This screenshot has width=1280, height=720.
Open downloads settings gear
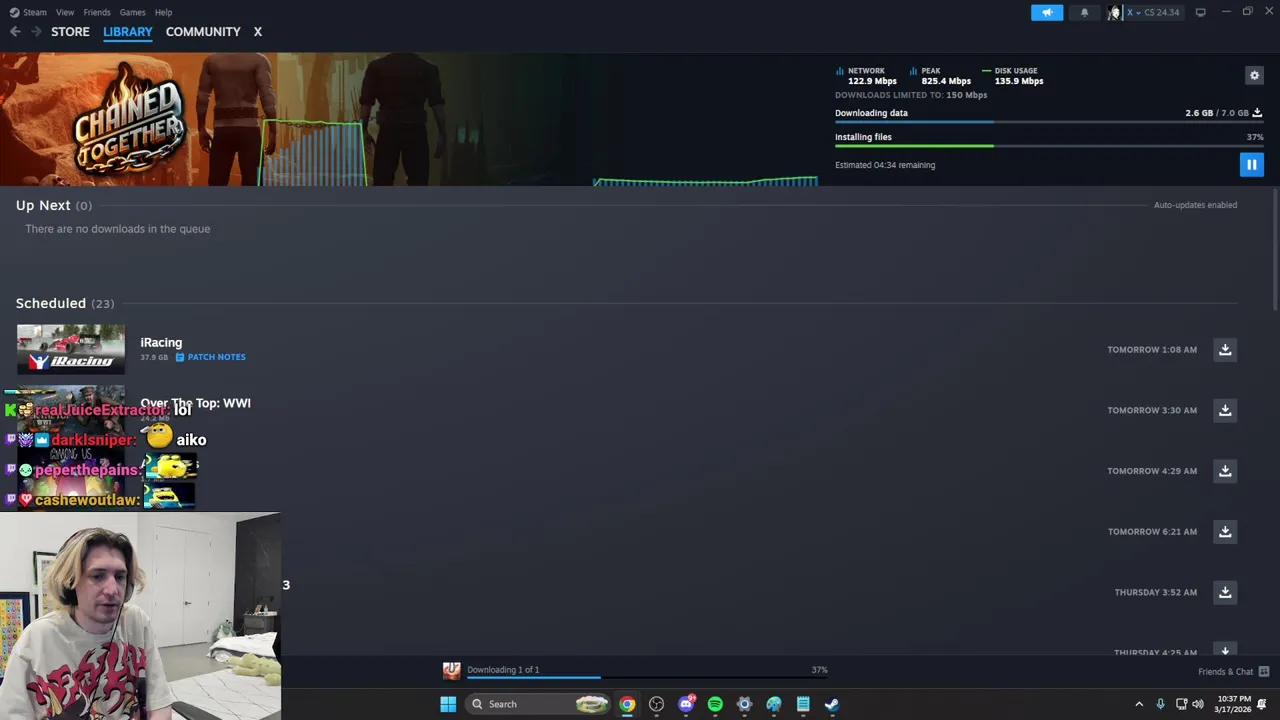click(1254, 75)
